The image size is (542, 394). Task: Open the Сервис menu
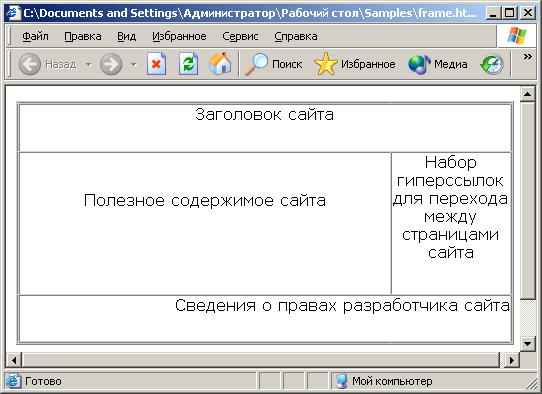coord(240,36)
